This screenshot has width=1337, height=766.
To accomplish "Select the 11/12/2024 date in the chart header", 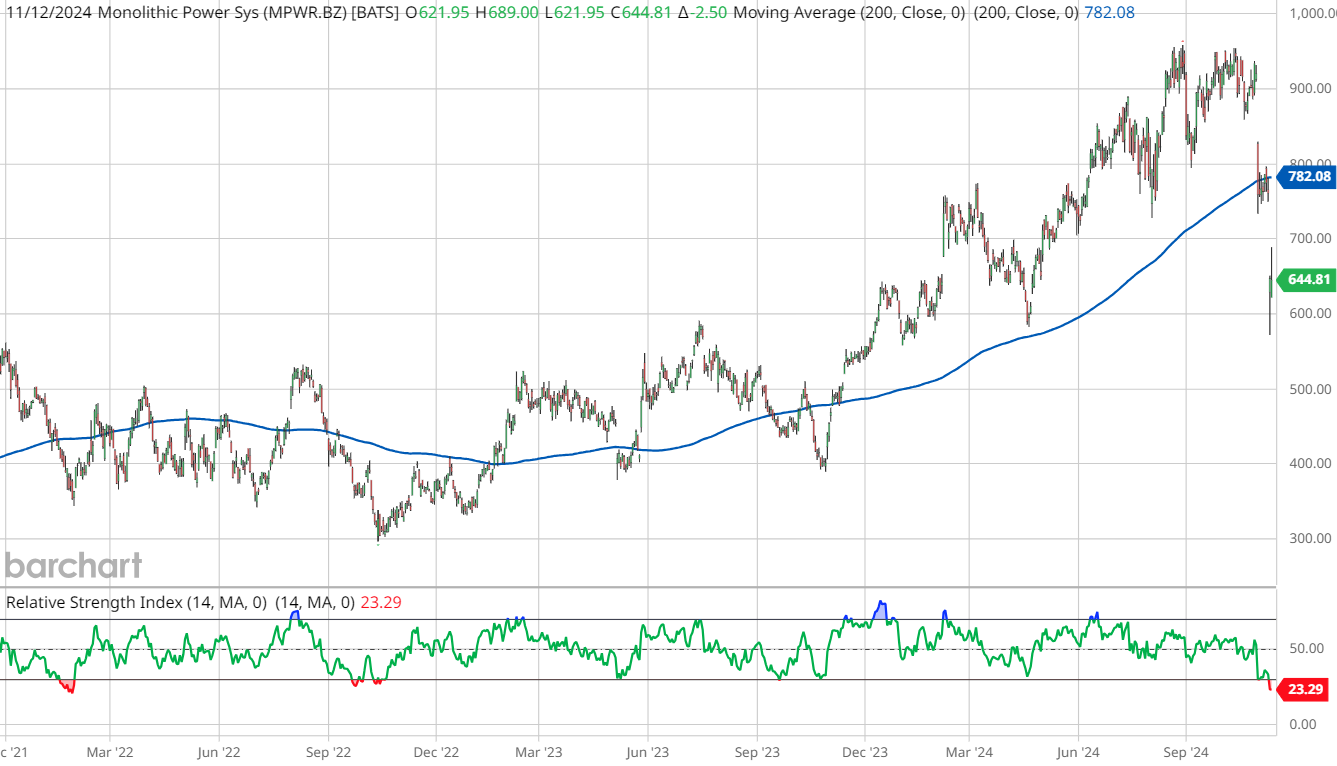I will [x=48, y=13].
